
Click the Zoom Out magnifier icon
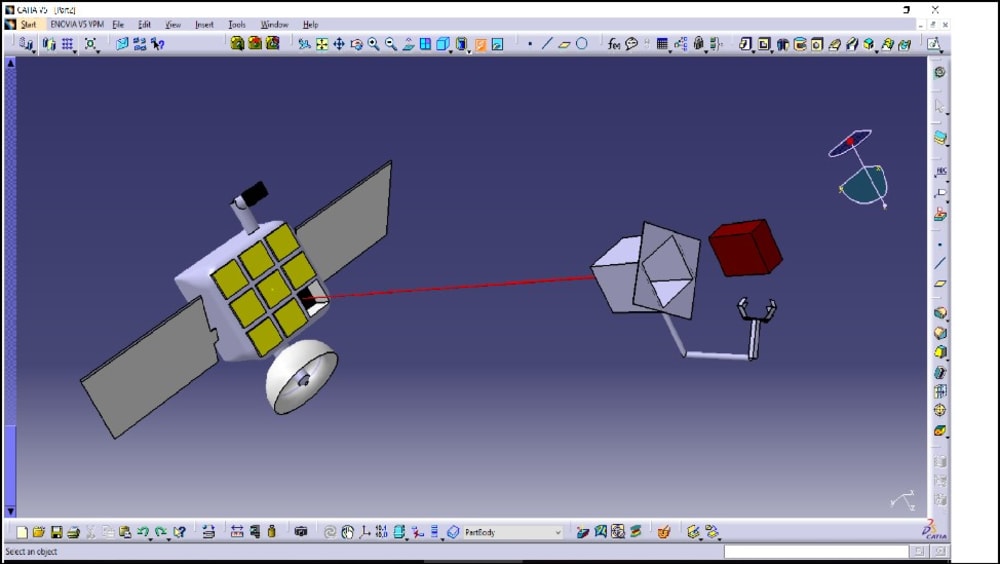(x=391, y=43)
